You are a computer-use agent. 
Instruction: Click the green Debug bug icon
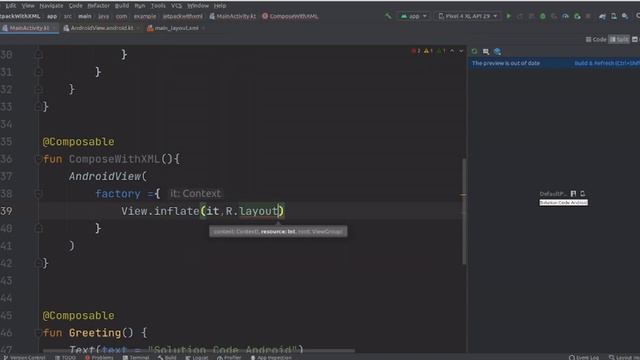coord(542,16)
